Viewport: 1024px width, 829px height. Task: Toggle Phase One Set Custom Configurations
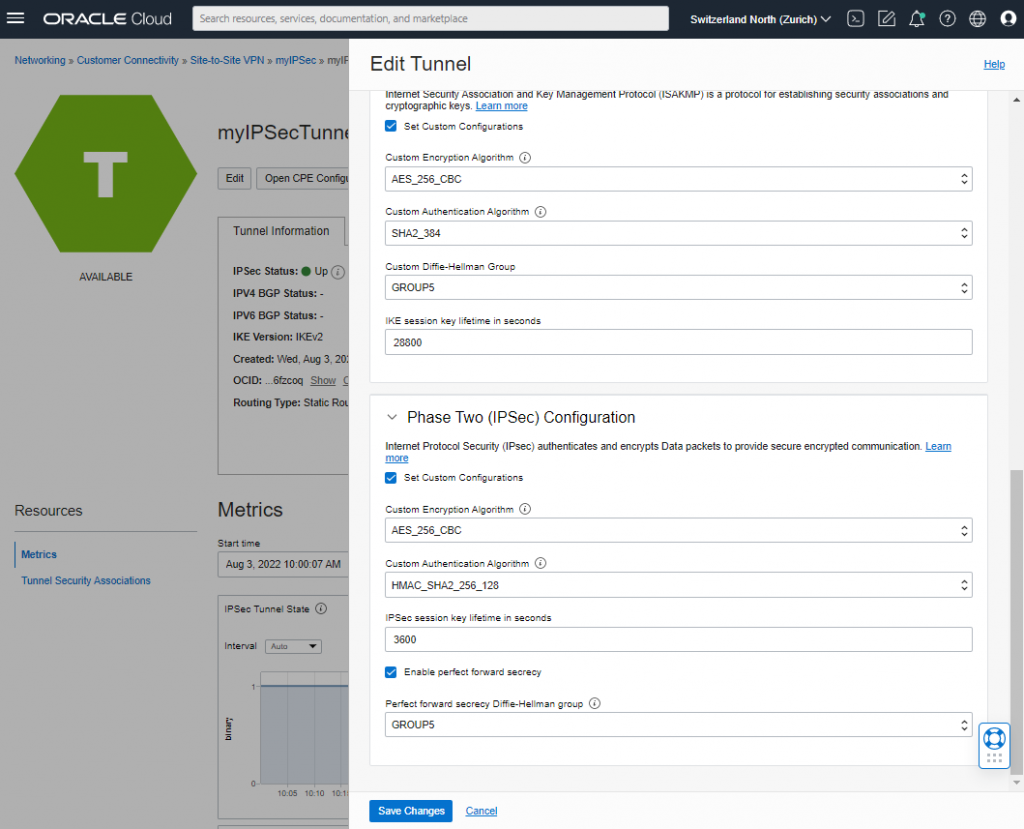(x=391, y=126)
